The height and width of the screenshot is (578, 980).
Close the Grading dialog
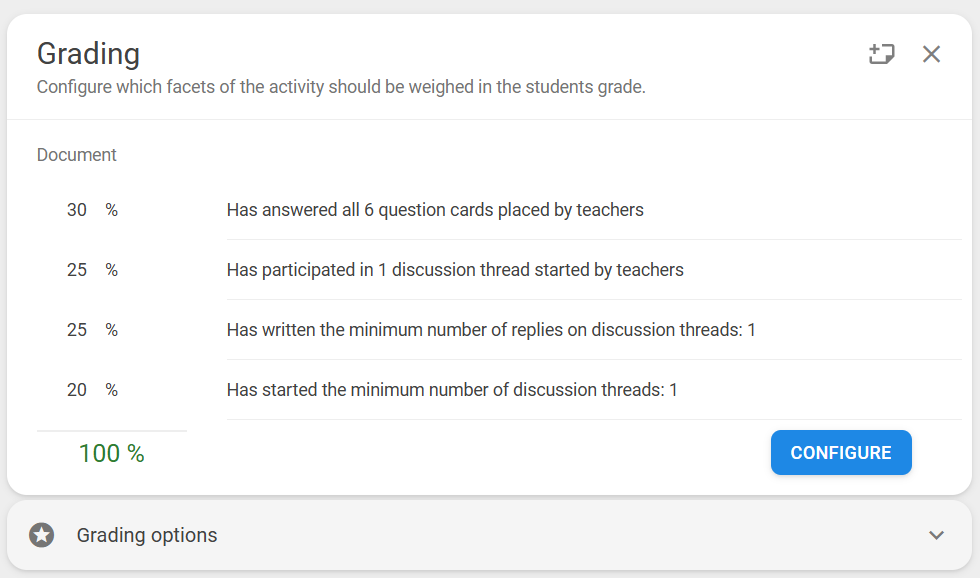pyautogui.click(x=931, y=54)
